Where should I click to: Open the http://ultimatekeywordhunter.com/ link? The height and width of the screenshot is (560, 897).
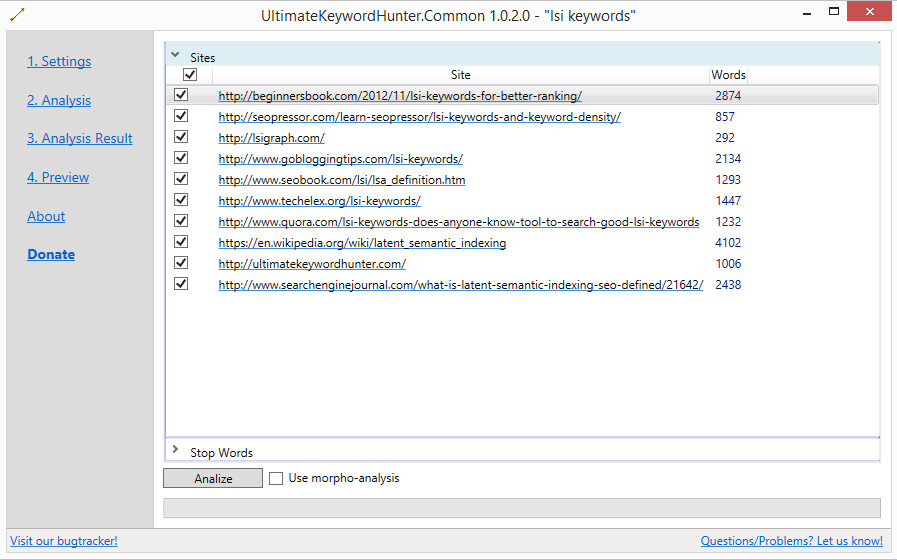pyautogui.click(x=312, y=264)
